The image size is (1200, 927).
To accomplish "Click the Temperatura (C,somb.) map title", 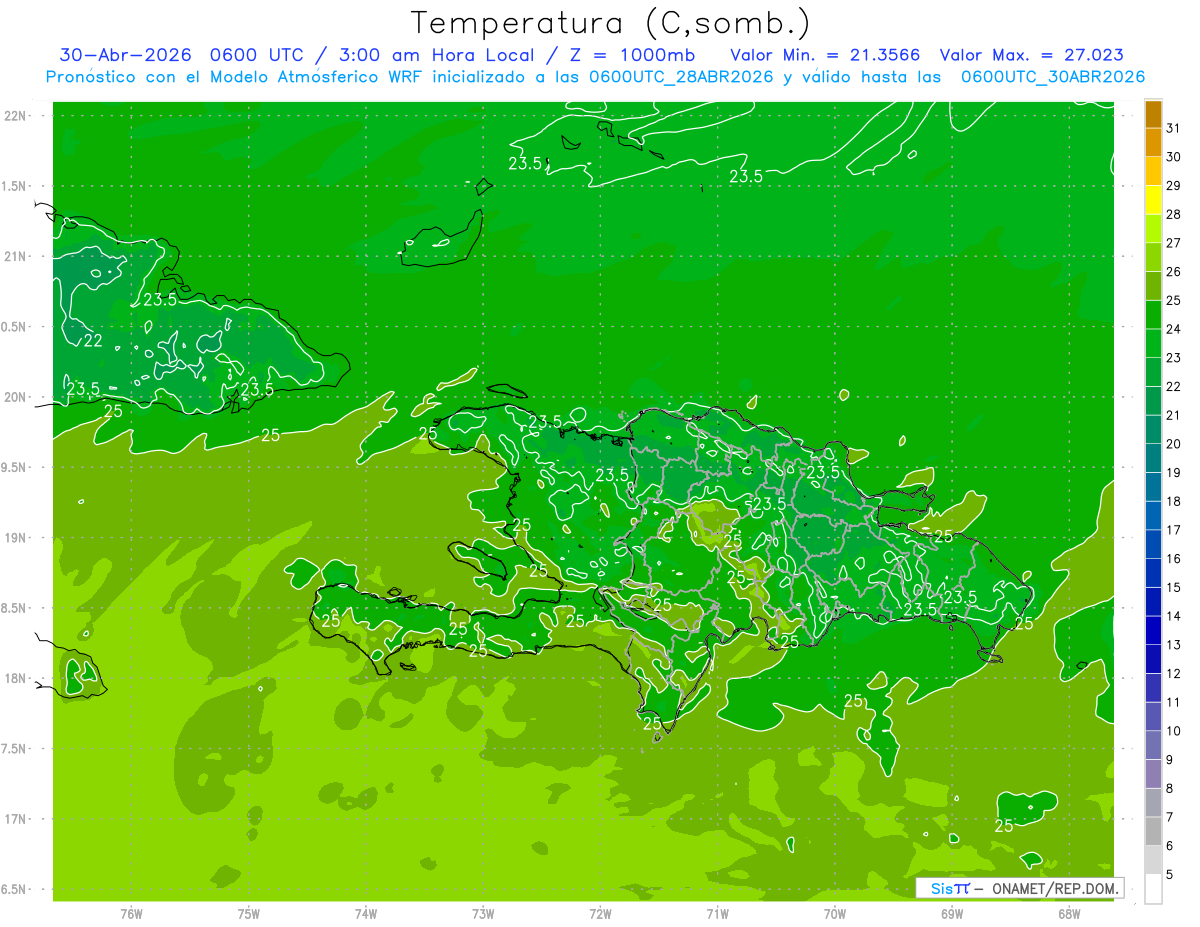I will (611, 22).
